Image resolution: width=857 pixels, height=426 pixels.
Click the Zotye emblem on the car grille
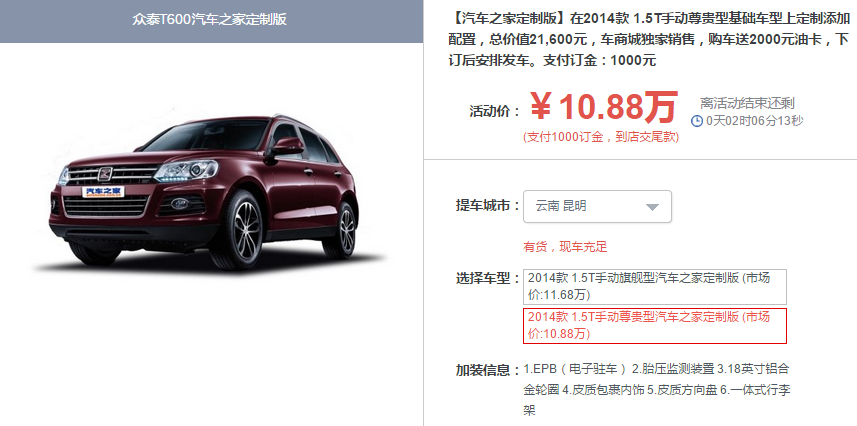tap(104, 174)
